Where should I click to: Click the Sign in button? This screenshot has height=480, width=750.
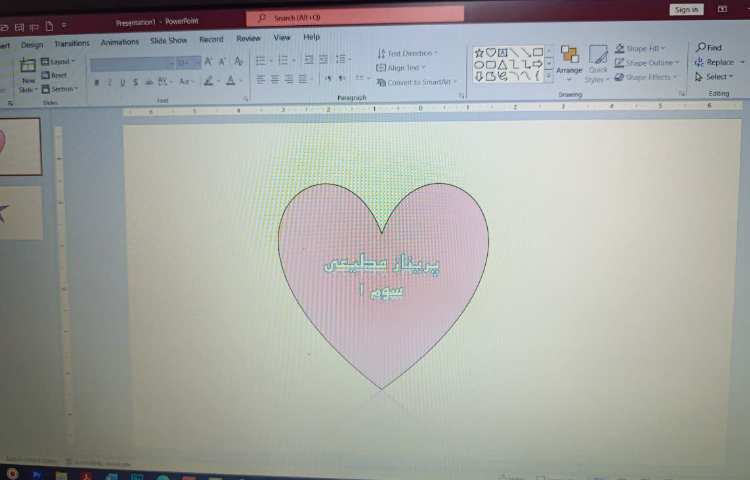685,9
